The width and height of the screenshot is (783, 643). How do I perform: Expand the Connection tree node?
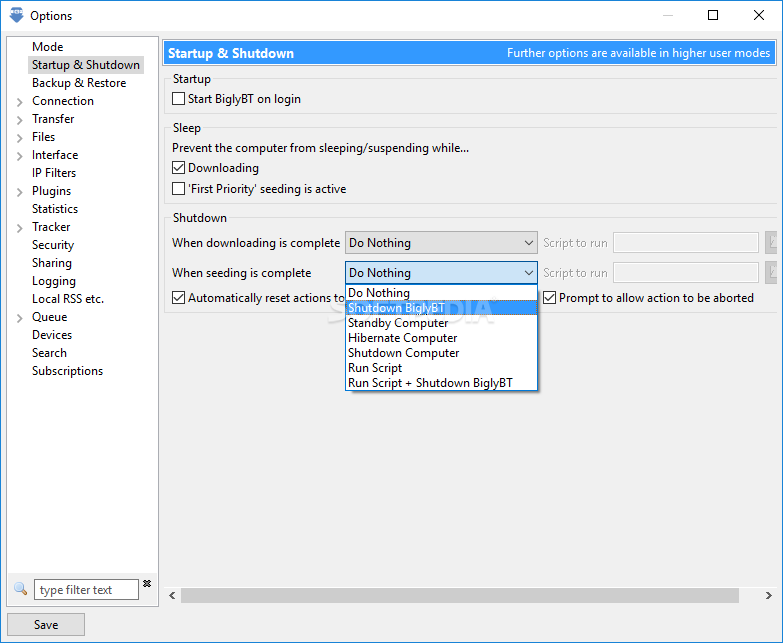point(19,102)
